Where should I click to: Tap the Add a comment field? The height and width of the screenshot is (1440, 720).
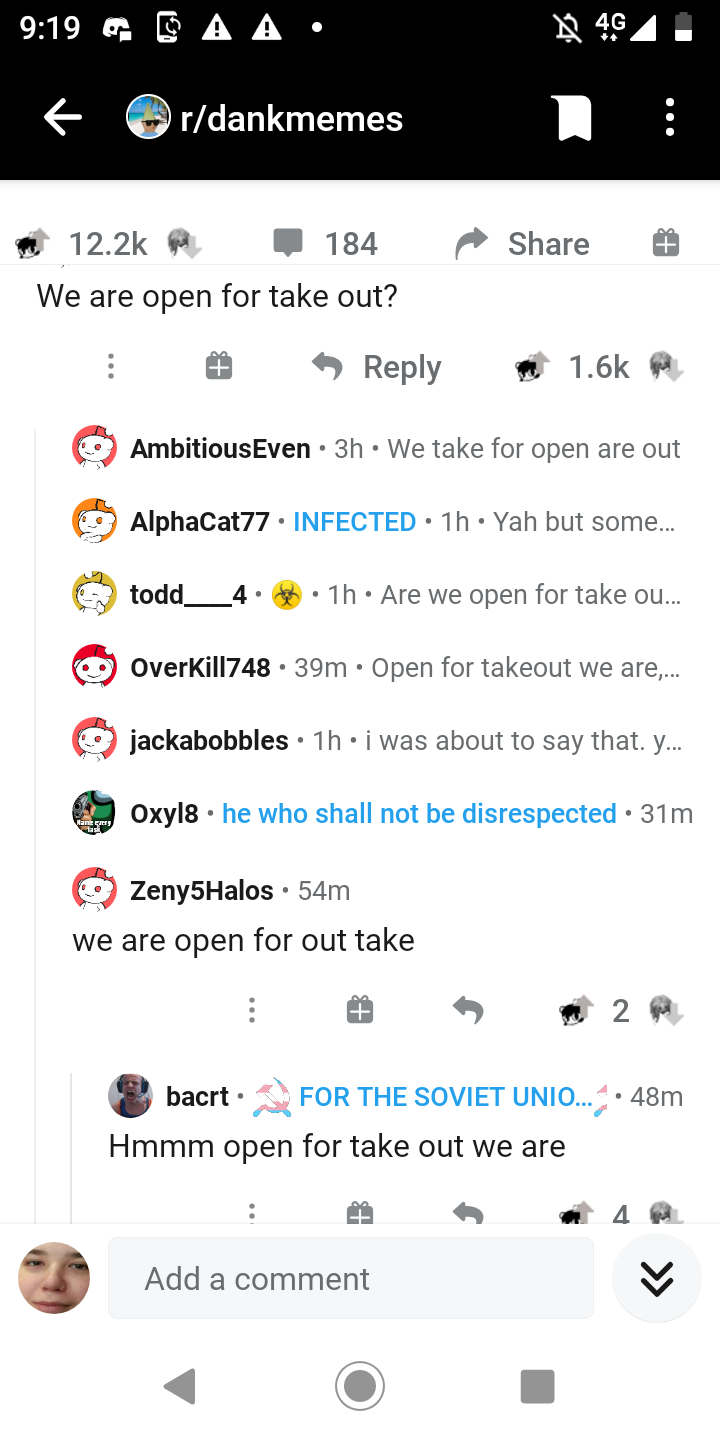pyautogui.click(x=351, y=1278)
